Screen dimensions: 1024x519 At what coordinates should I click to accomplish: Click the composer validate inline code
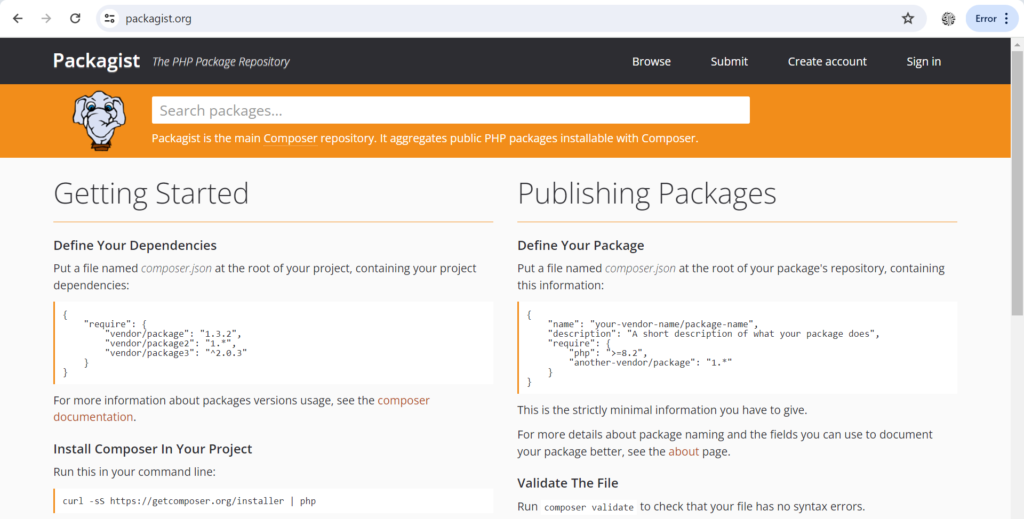[x=588, y=507]
